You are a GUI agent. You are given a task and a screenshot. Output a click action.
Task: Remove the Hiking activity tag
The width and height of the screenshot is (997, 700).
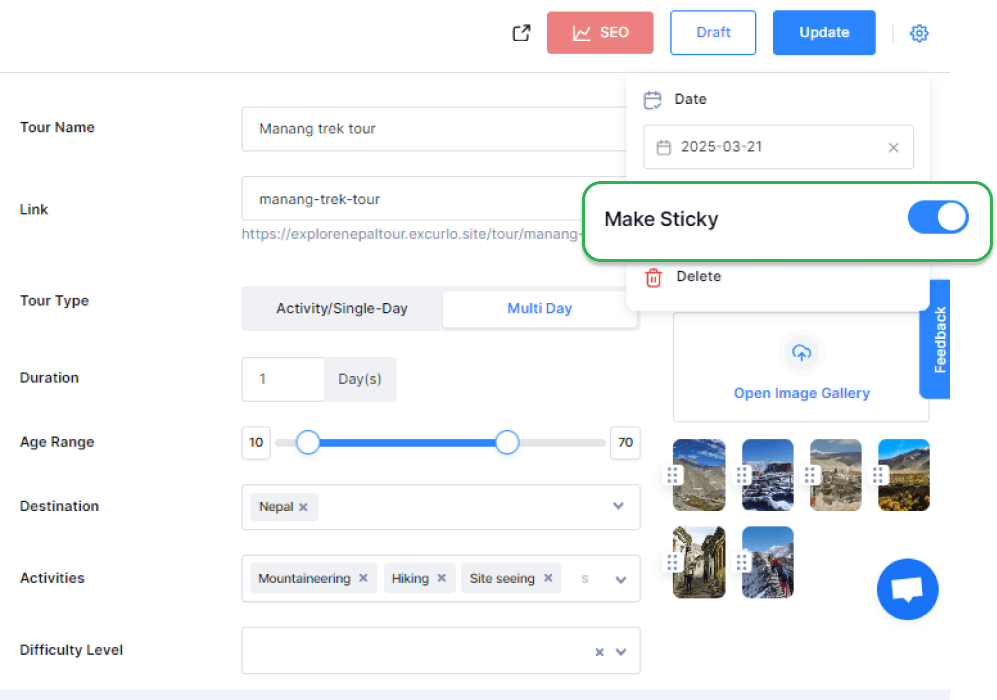[x=441, y=578]
